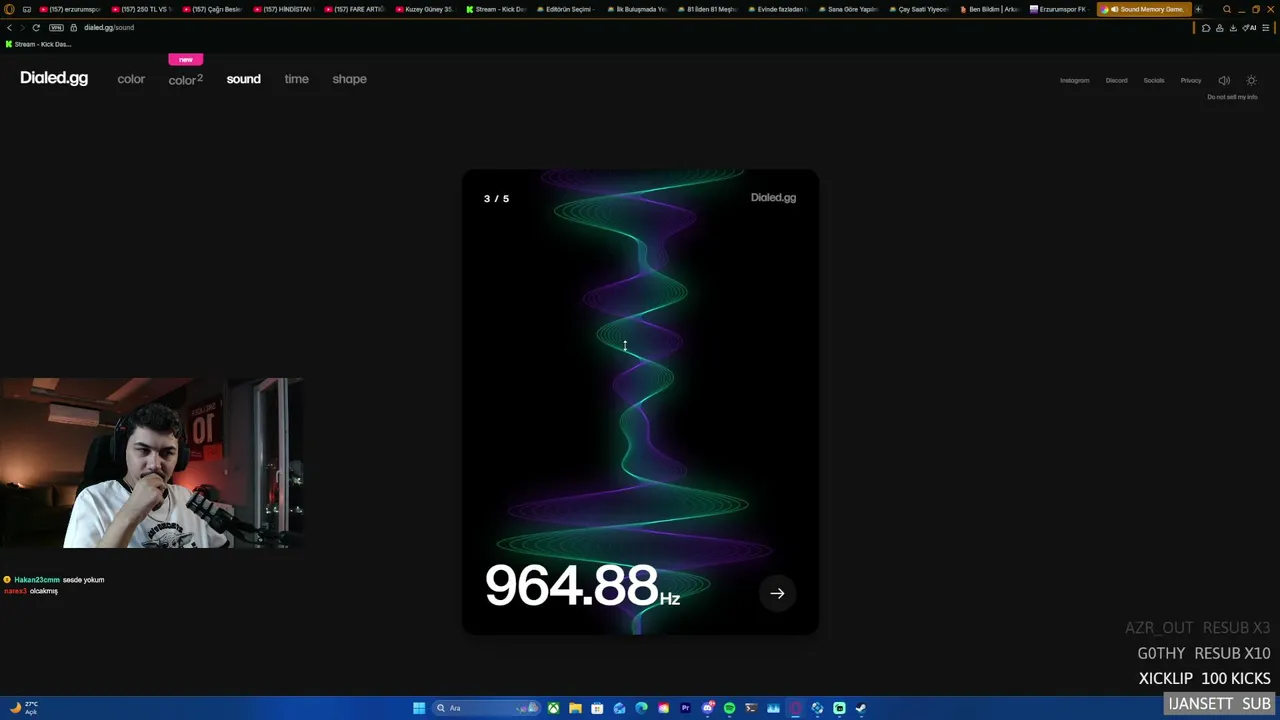Switch to the 'Stream - Kick Das' browser tab
Image resolution: width=1280 pixels, height=720 pixels.
496,9
